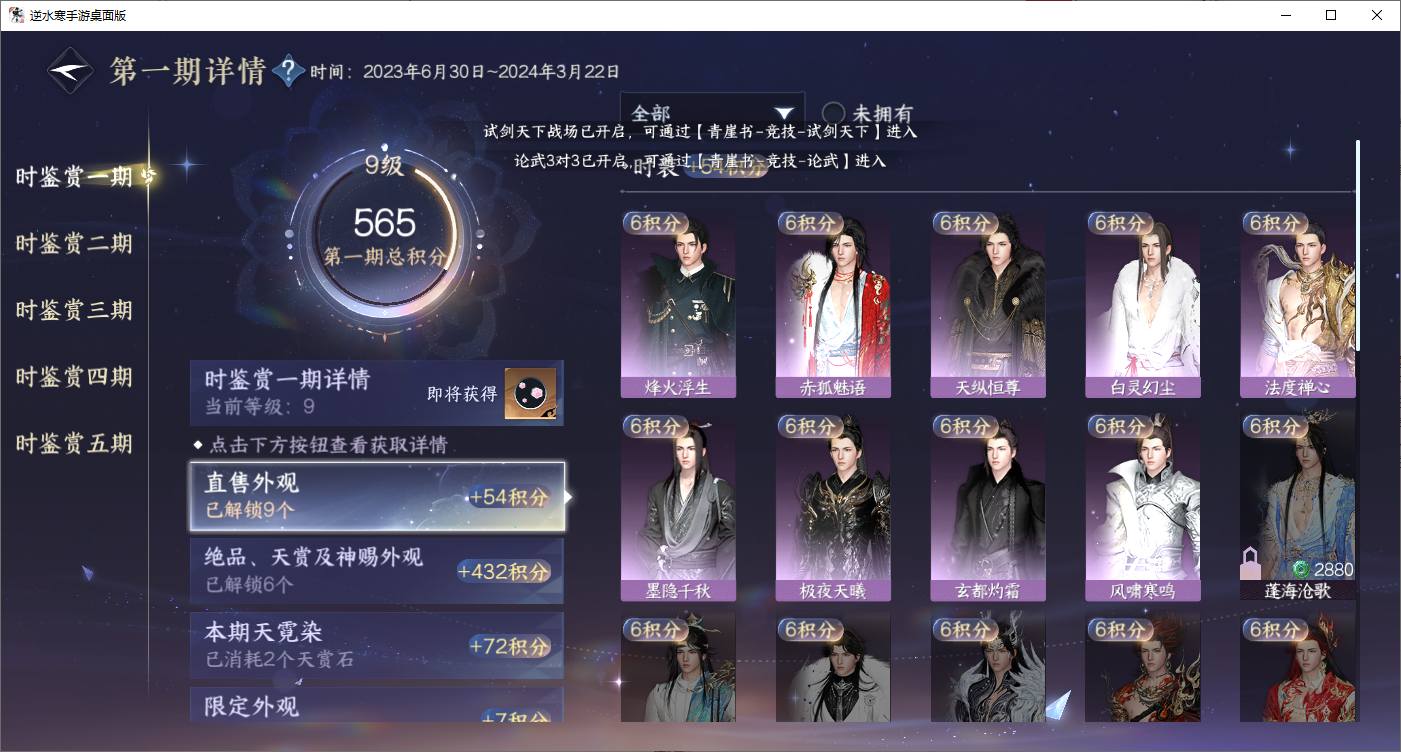Open 本期天霓染 +72积分 details

click(377, 645)
